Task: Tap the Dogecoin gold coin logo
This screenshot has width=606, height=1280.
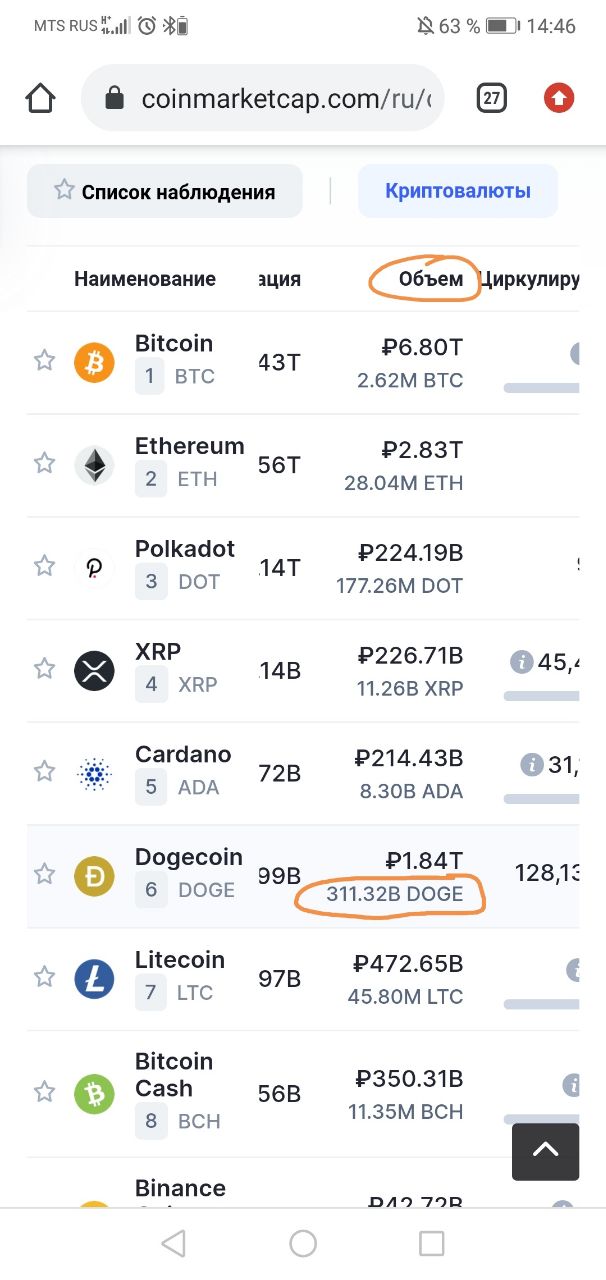Action: pos(95,876)
